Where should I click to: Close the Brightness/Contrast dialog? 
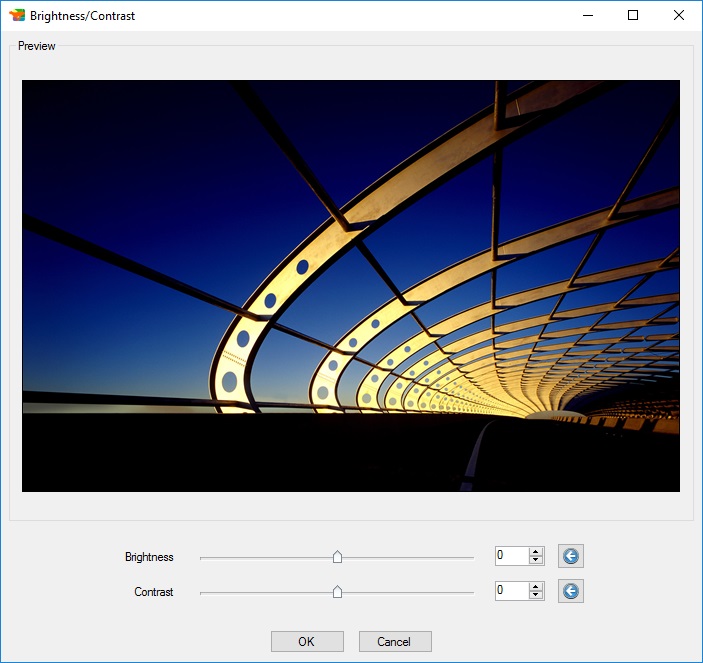point(679,15)
